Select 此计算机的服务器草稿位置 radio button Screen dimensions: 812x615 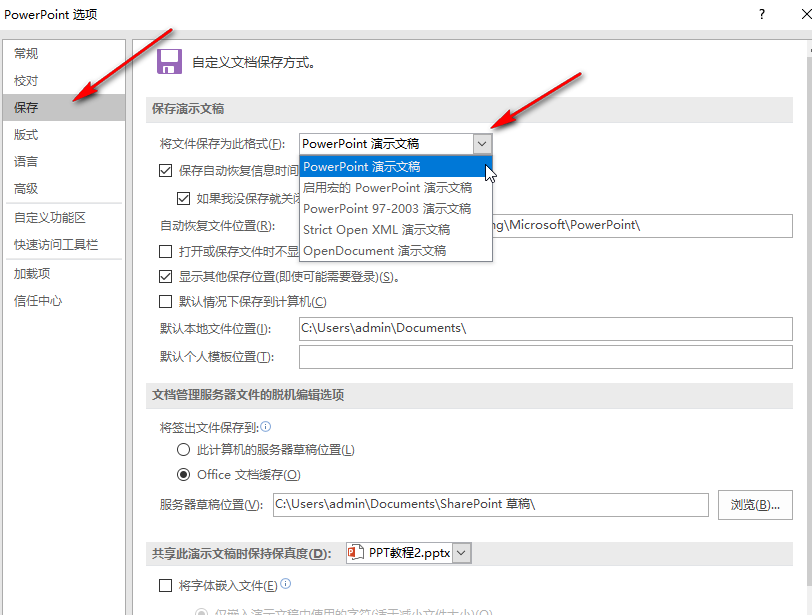183,450
